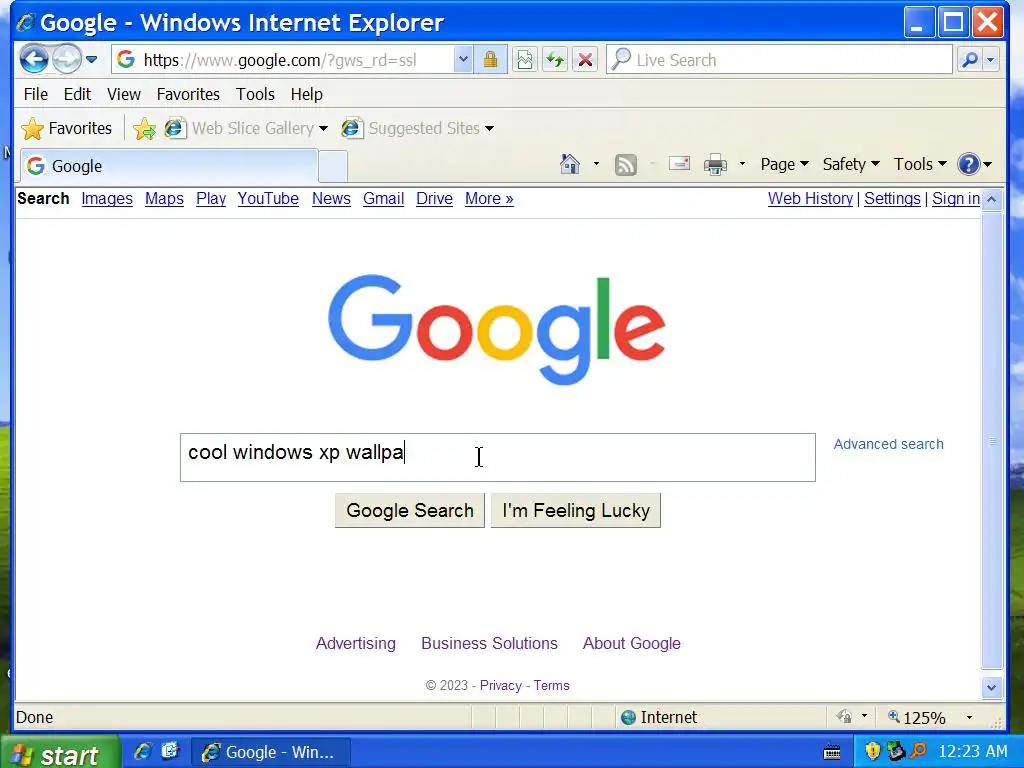This screenshot has height=768, width=1024.
Task: Click the address bar URL field
Action: pos(283,60)
